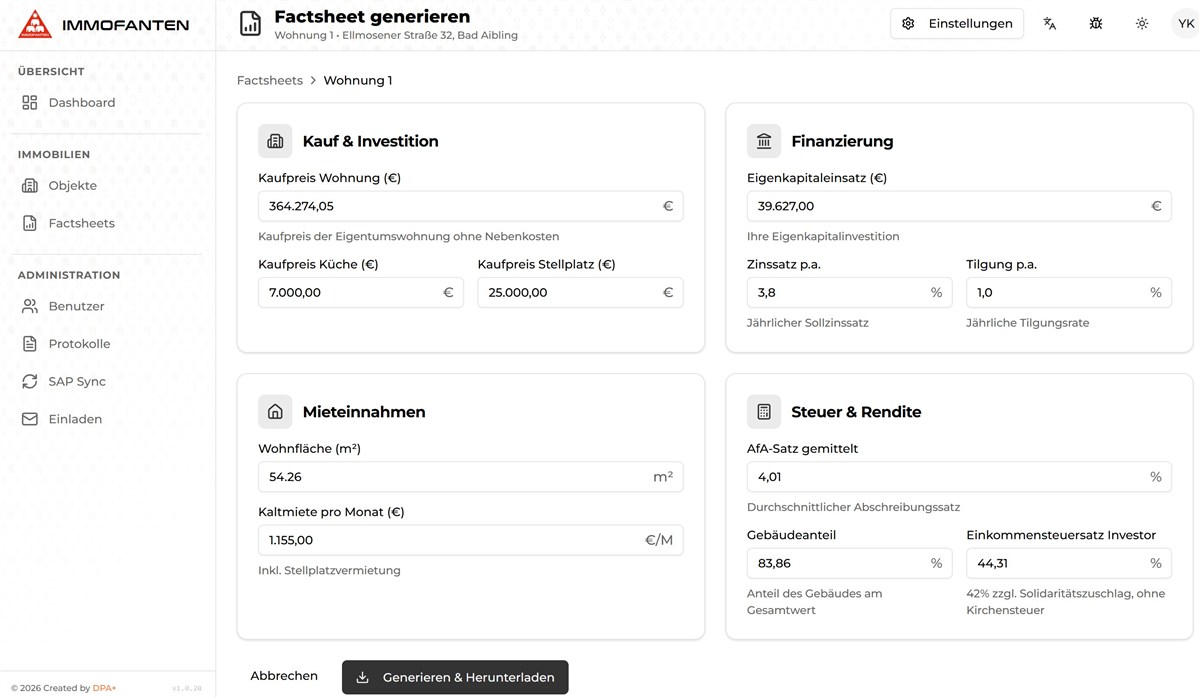Viewport: 1200px width, 698px height.
Task: Navigate back via the Factsheets breadcrumb
Action: point(269,80)
